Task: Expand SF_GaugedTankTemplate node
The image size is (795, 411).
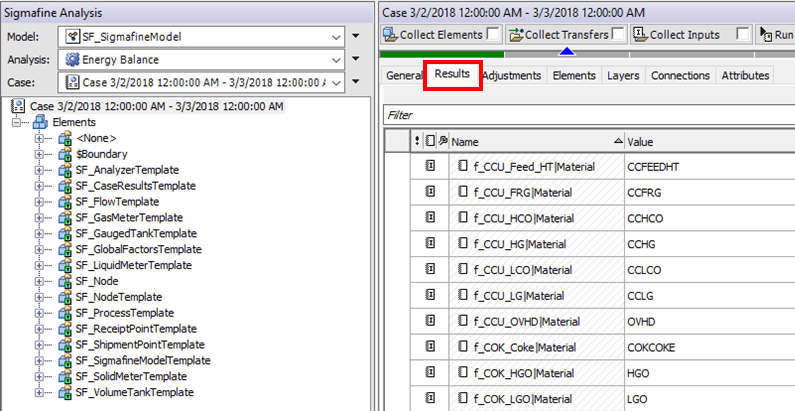Action: 39,233
